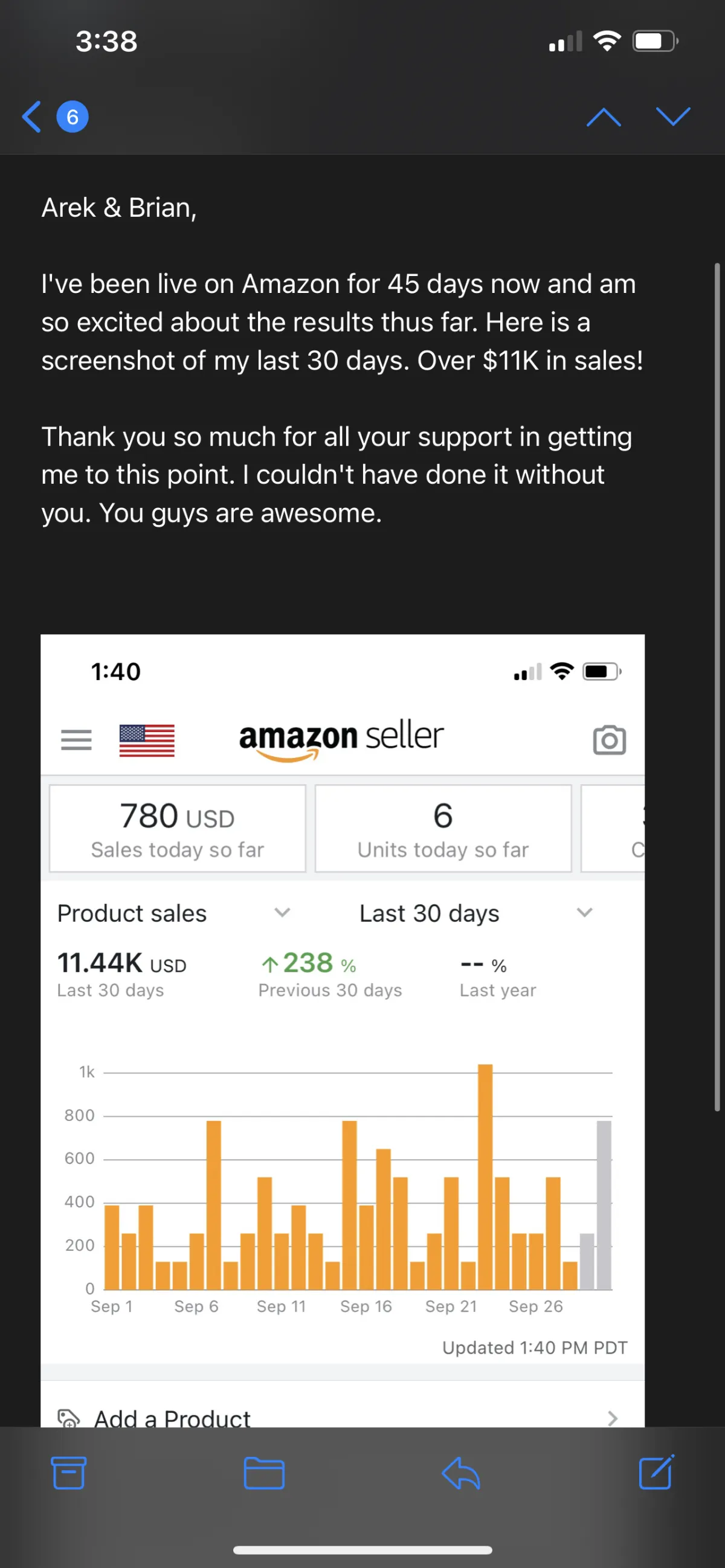Move message using the folder icon
This screenshot has width=725, height=1568.
pos(263,1473)
